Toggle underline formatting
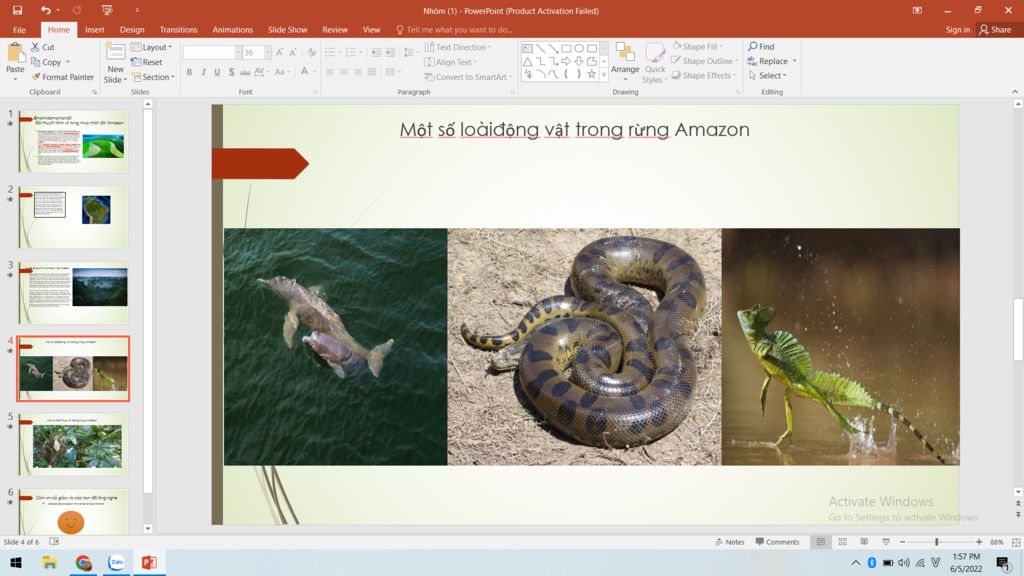Screen dimensions: 1024x576 pyautogui.click(x=217, y=72)
